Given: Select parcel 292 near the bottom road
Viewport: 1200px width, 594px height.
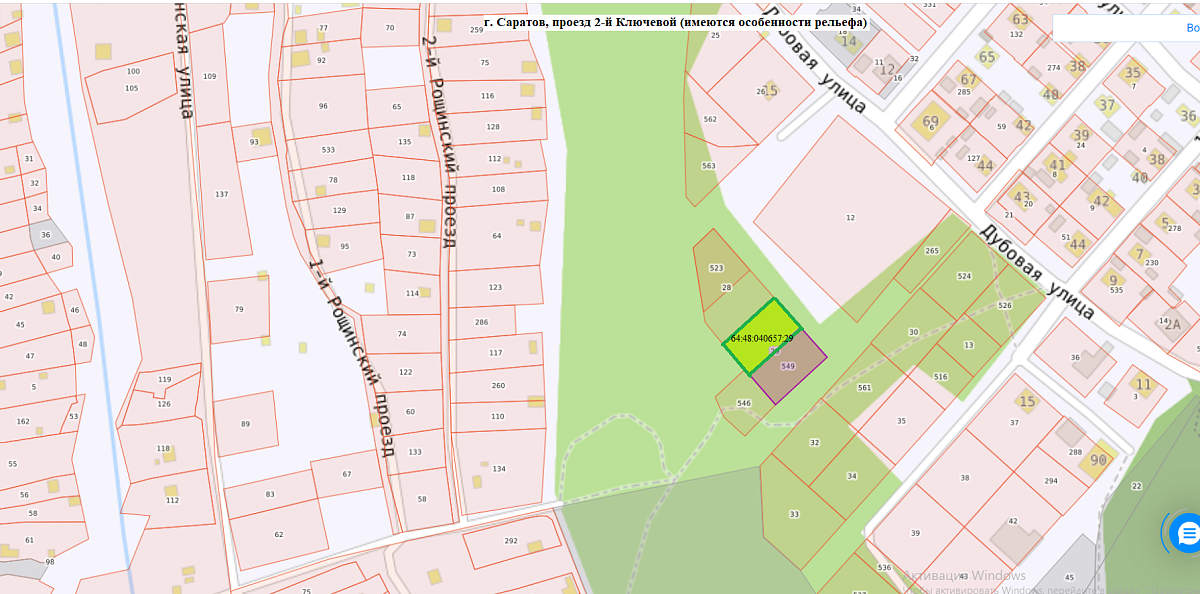Looking at the screenshot, I should [510, 542].
